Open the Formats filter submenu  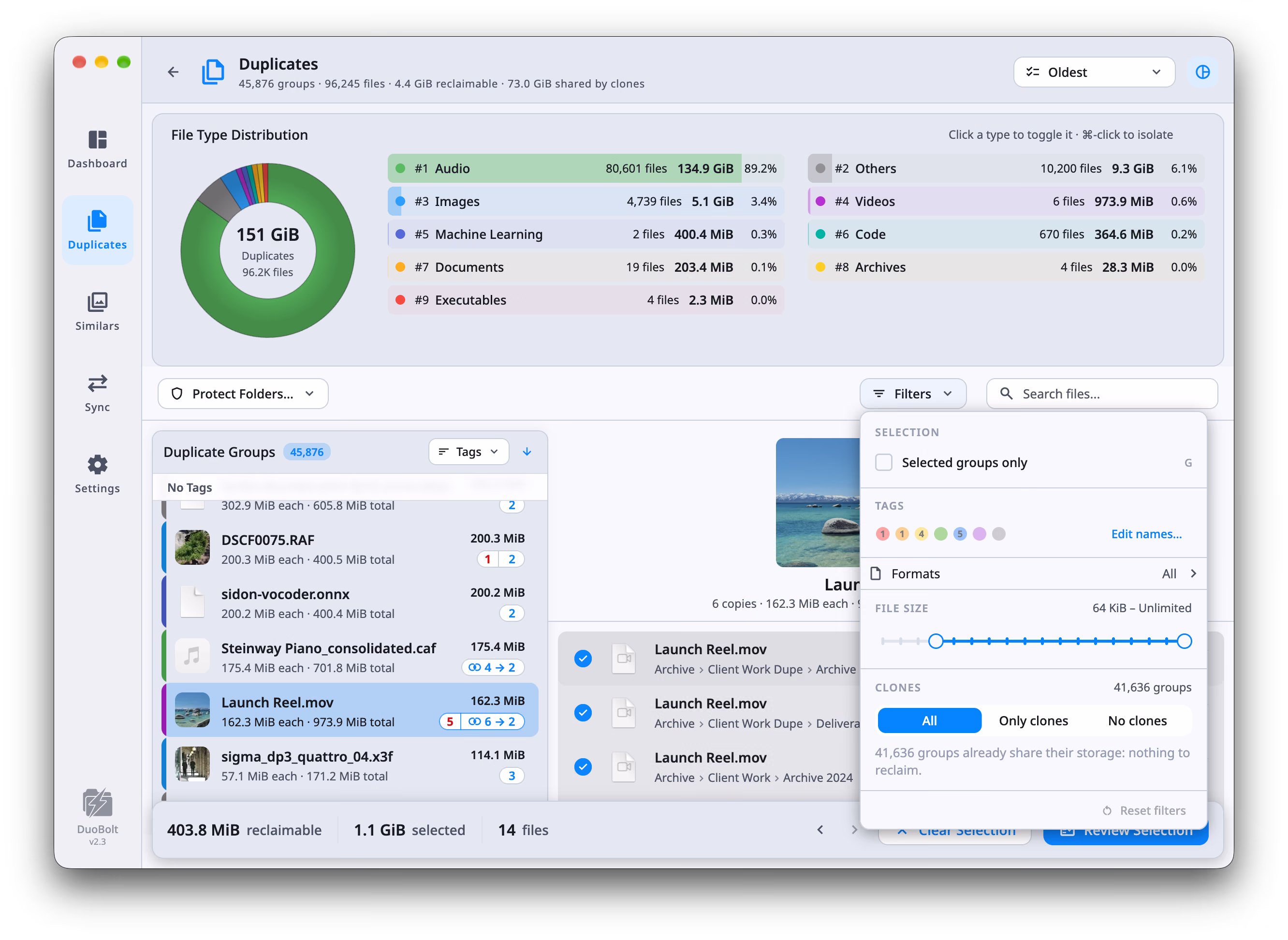(1033, 573)
